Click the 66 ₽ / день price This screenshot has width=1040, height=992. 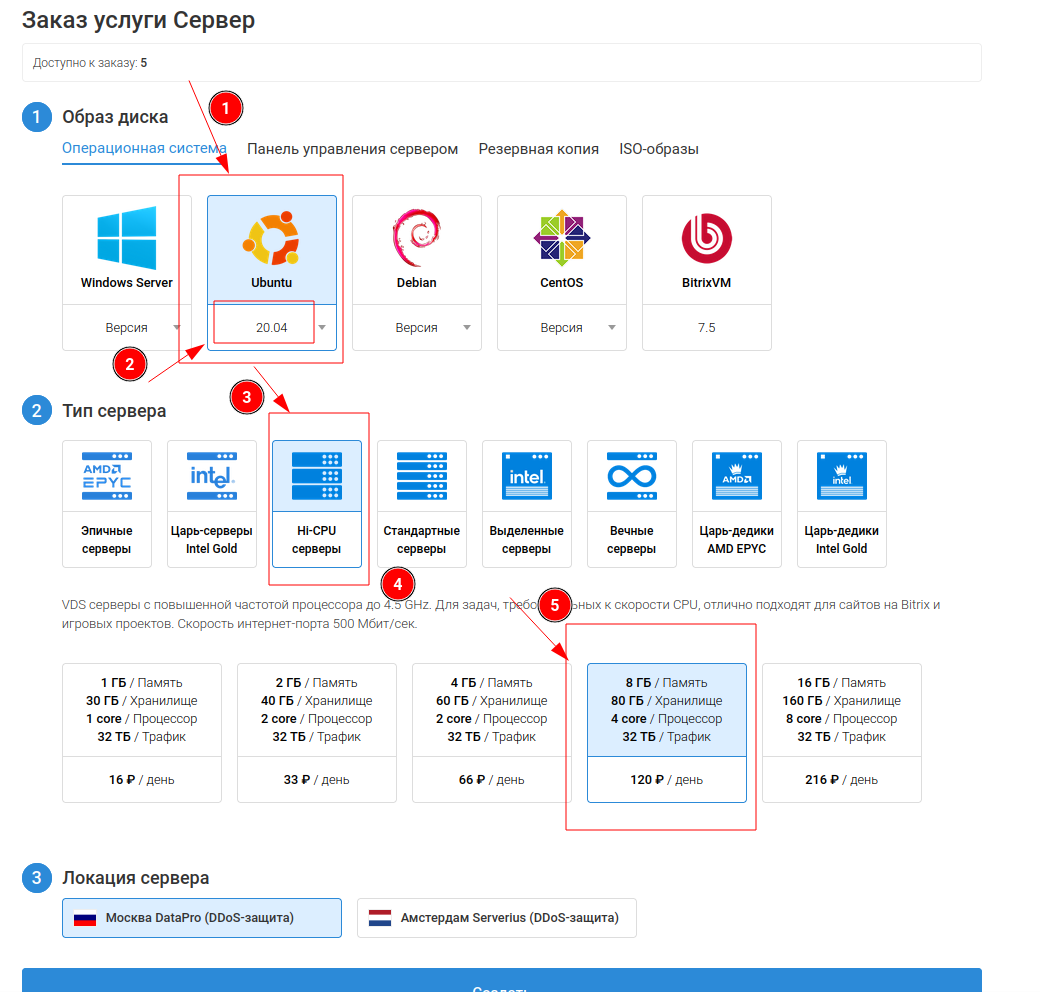point(491,780)
